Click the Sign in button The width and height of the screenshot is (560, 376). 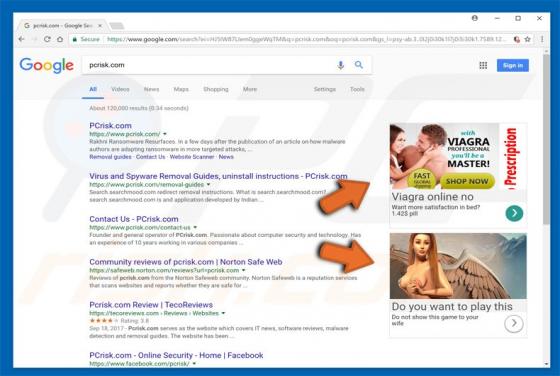click(x=512, y=65)
